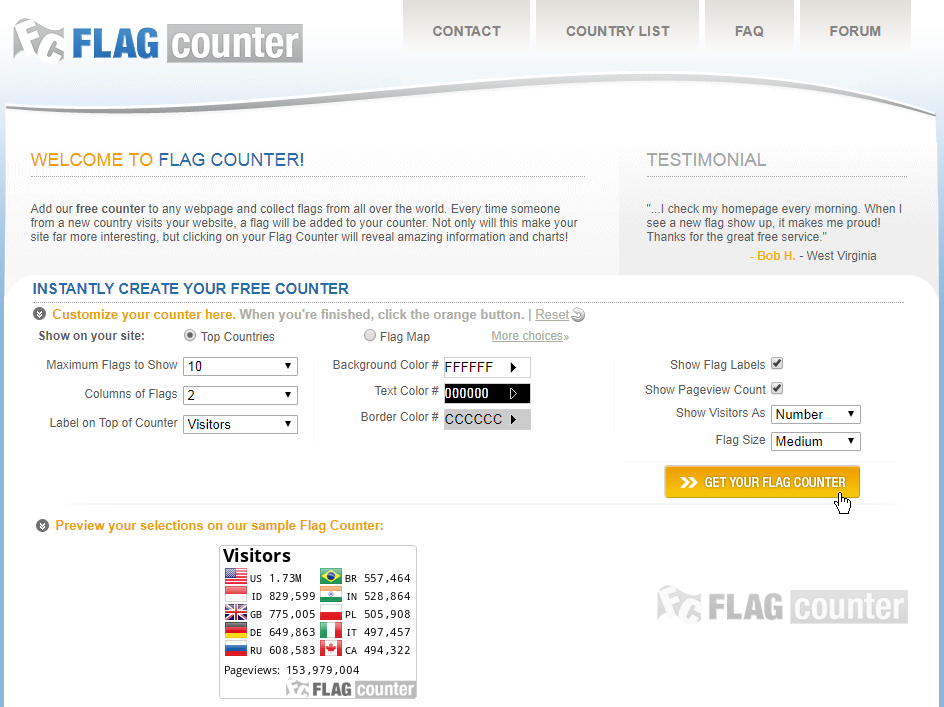Open the Show Visitors As dropdown
The height and width of the screenshot is (707, 944).
[x=816, y=414]
